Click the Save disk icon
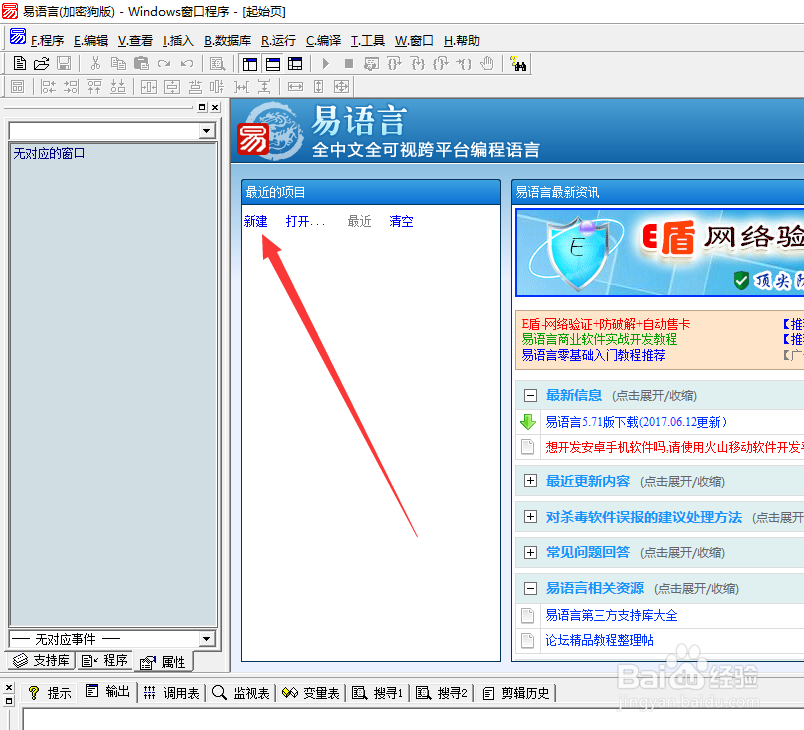 click(x=64, y=64)
